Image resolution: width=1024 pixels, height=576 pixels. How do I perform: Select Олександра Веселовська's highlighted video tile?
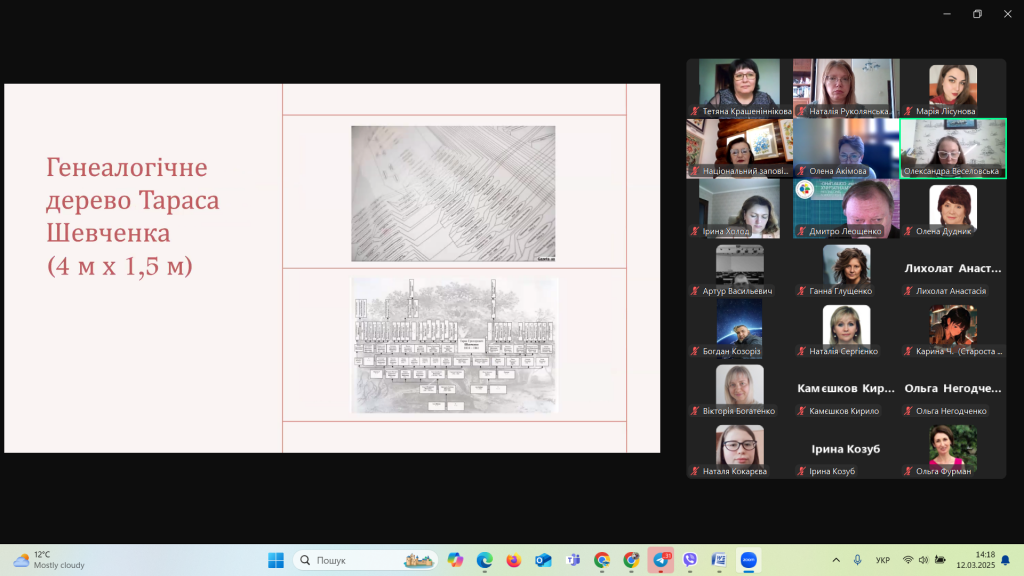pos(953,148)
